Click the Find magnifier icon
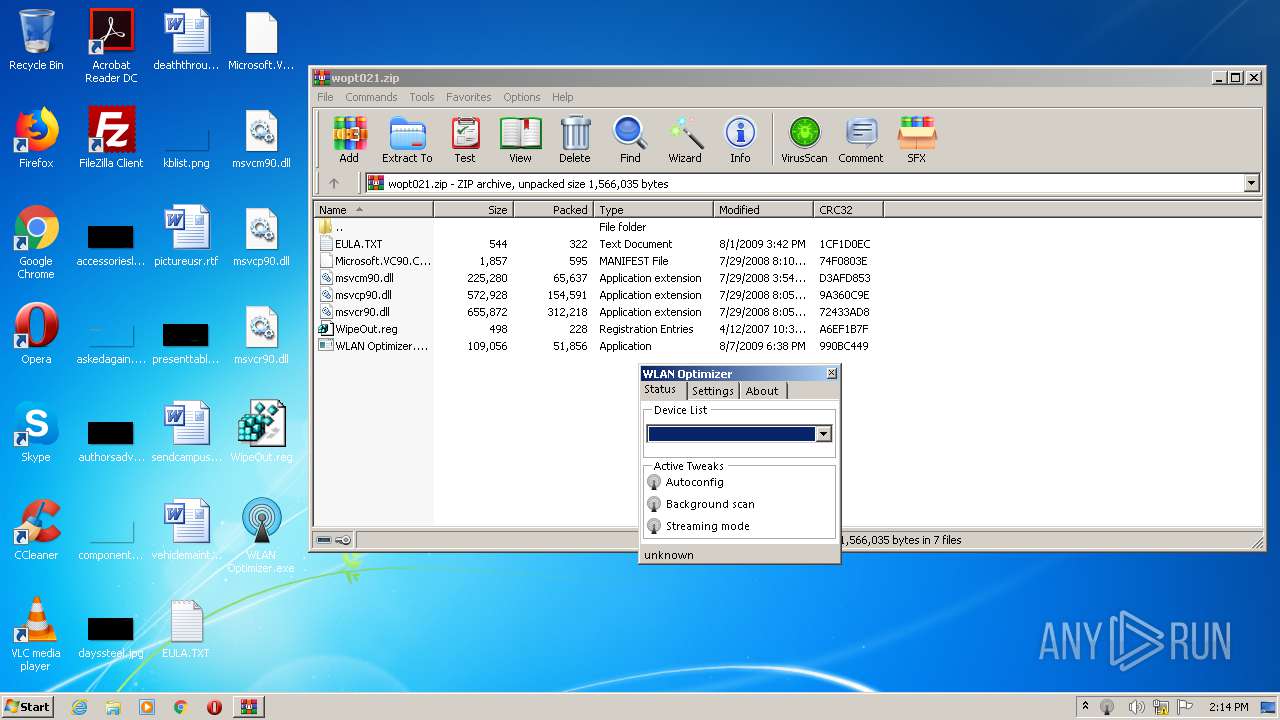Image resolution: width=1280 pixels, height=720 pixels. tap(630, 139)
